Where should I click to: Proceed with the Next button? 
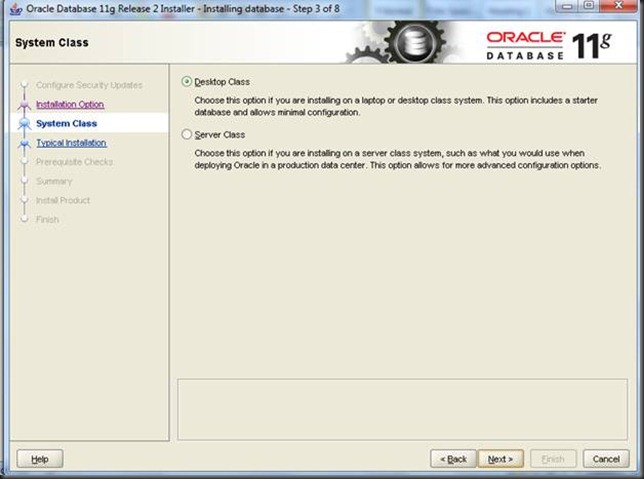point(500,458)
